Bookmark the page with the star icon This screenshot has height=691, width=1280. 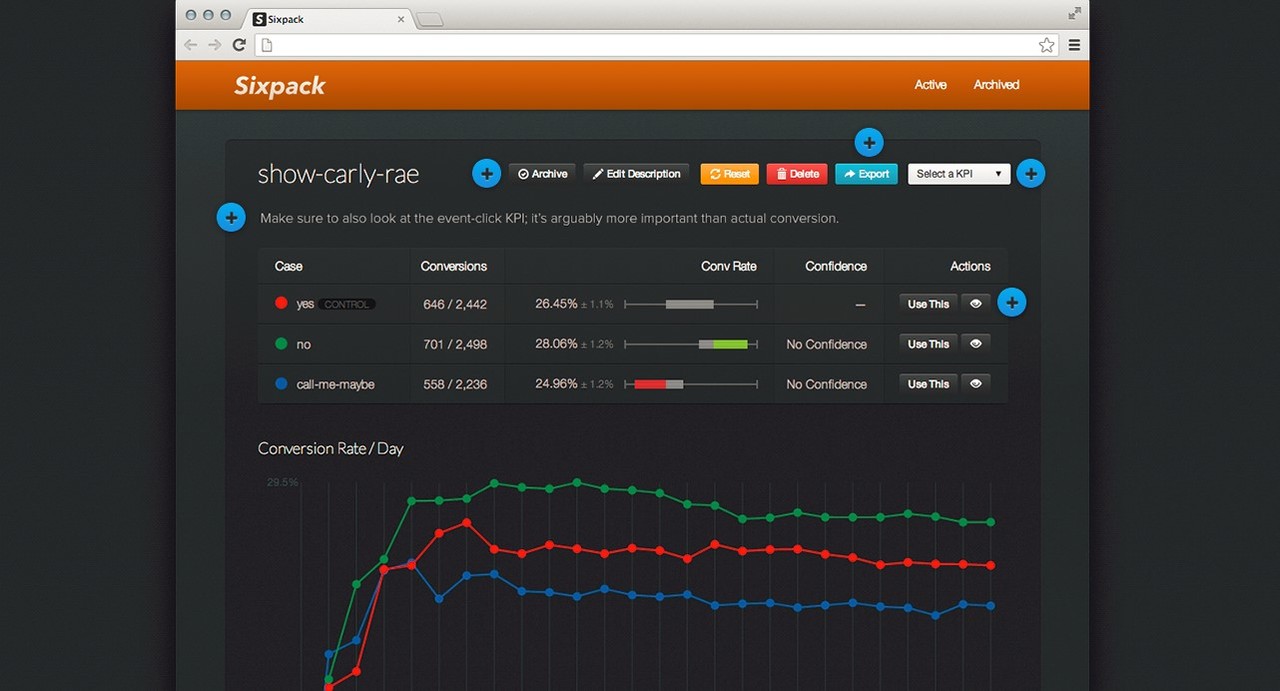(1046, 45)
